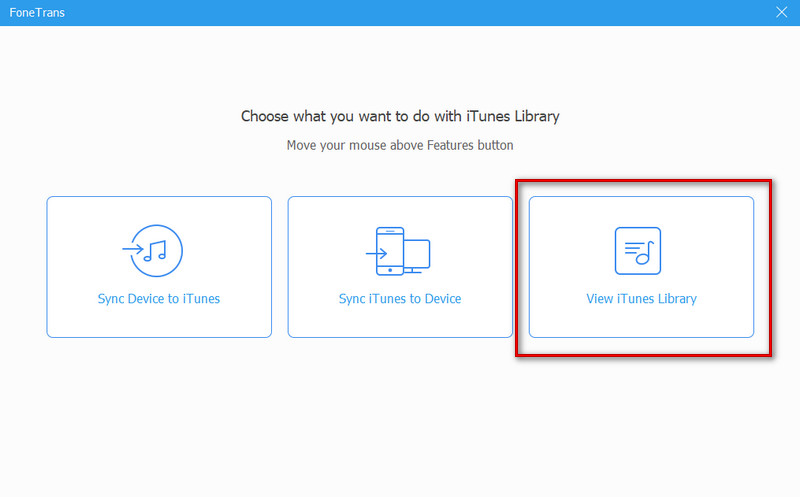Click the heading 'Choose what you want to do with iTunes Library'
The width and height of the screenshot is (800, 497).
point(400,116)
